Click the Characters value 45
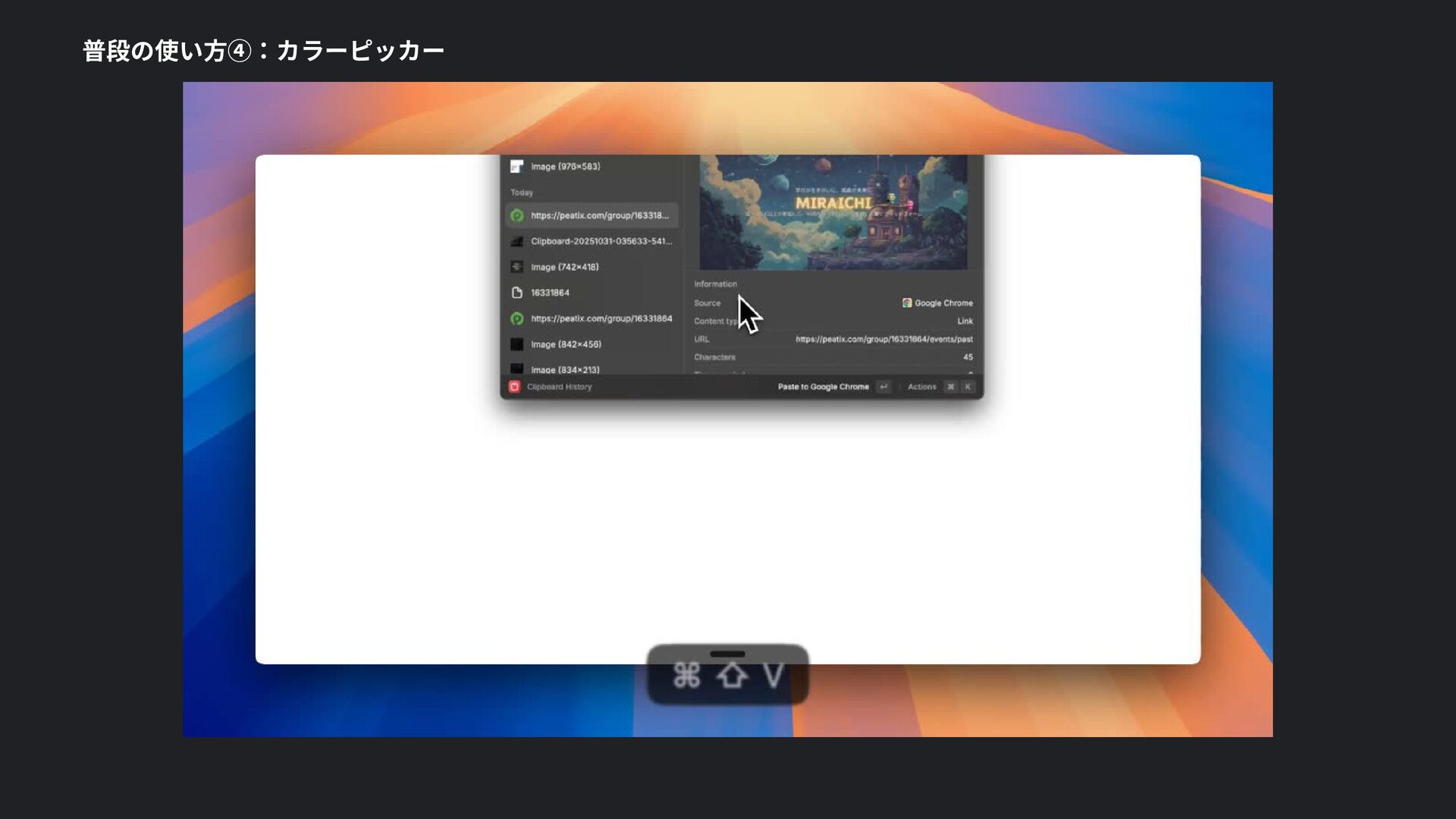 (968, 356)
